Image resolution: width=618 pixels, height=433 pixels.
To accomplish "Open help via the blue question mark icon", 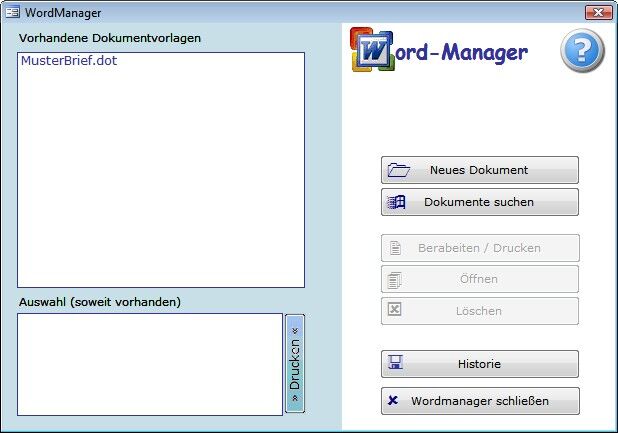I will 582,50.
